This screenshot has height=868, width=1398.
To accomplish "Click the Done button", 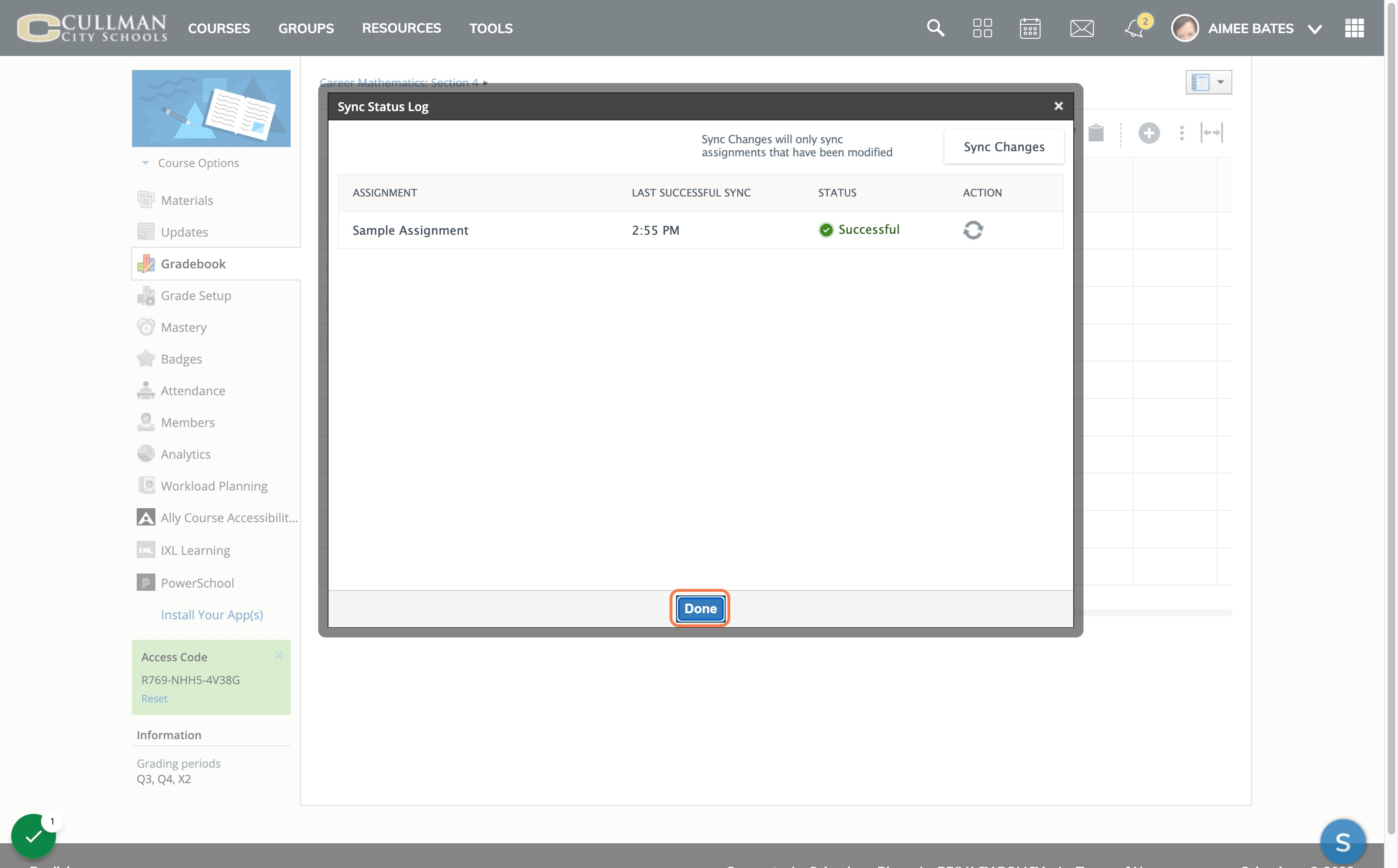I will (x=700, y=609).
